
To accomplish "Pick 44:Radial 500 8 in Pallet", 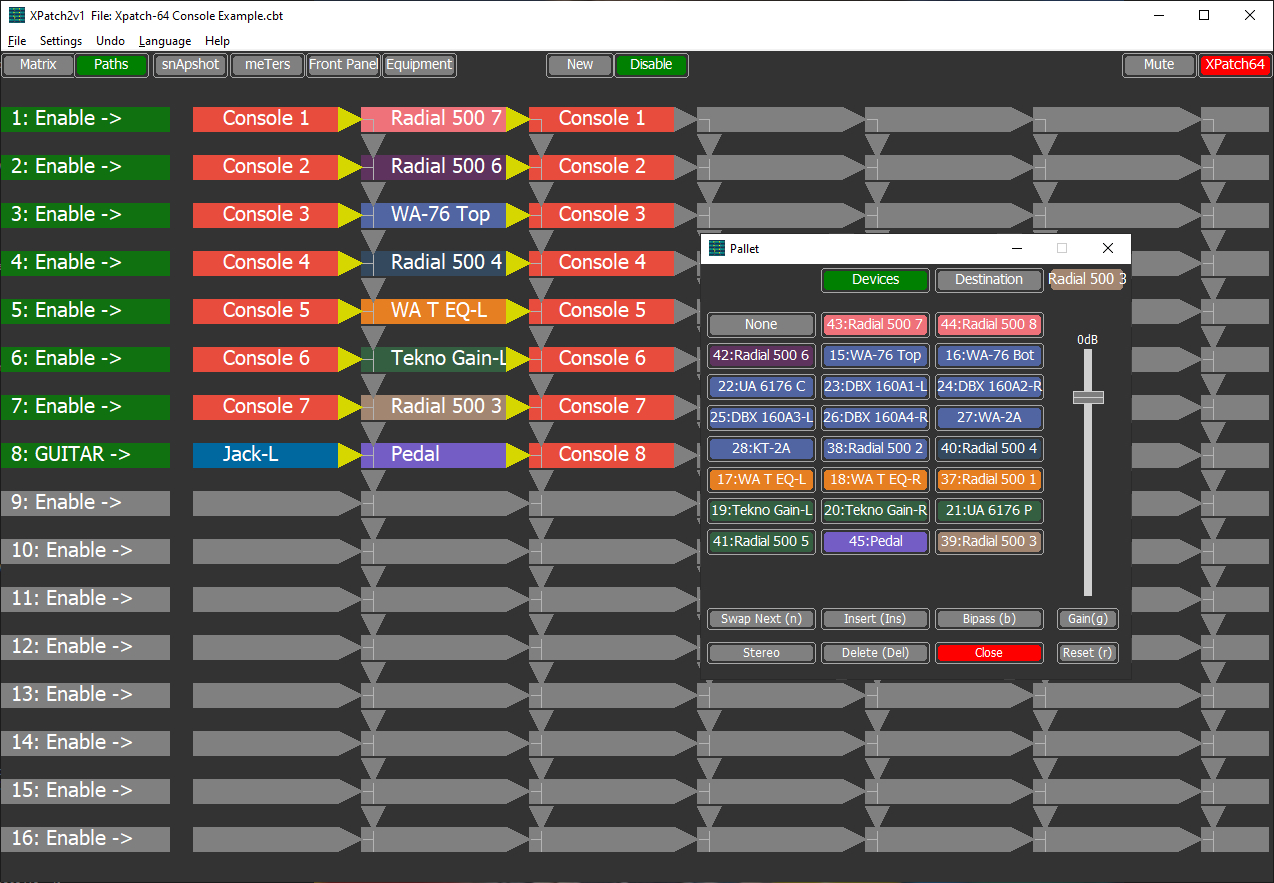I will [989, 325].
